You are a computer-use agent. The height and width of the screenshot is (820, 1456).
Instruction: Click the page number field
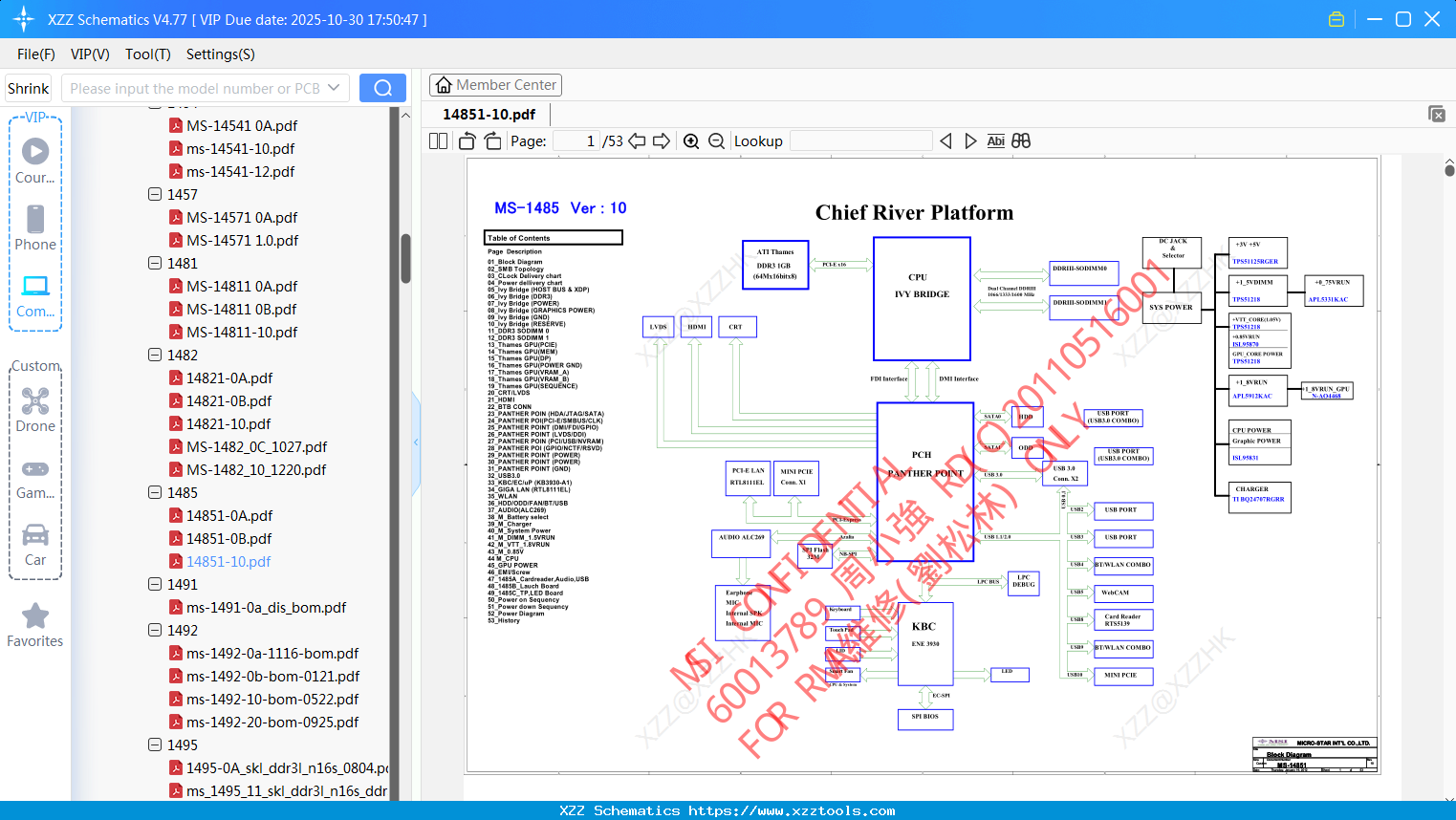(576, 141)
